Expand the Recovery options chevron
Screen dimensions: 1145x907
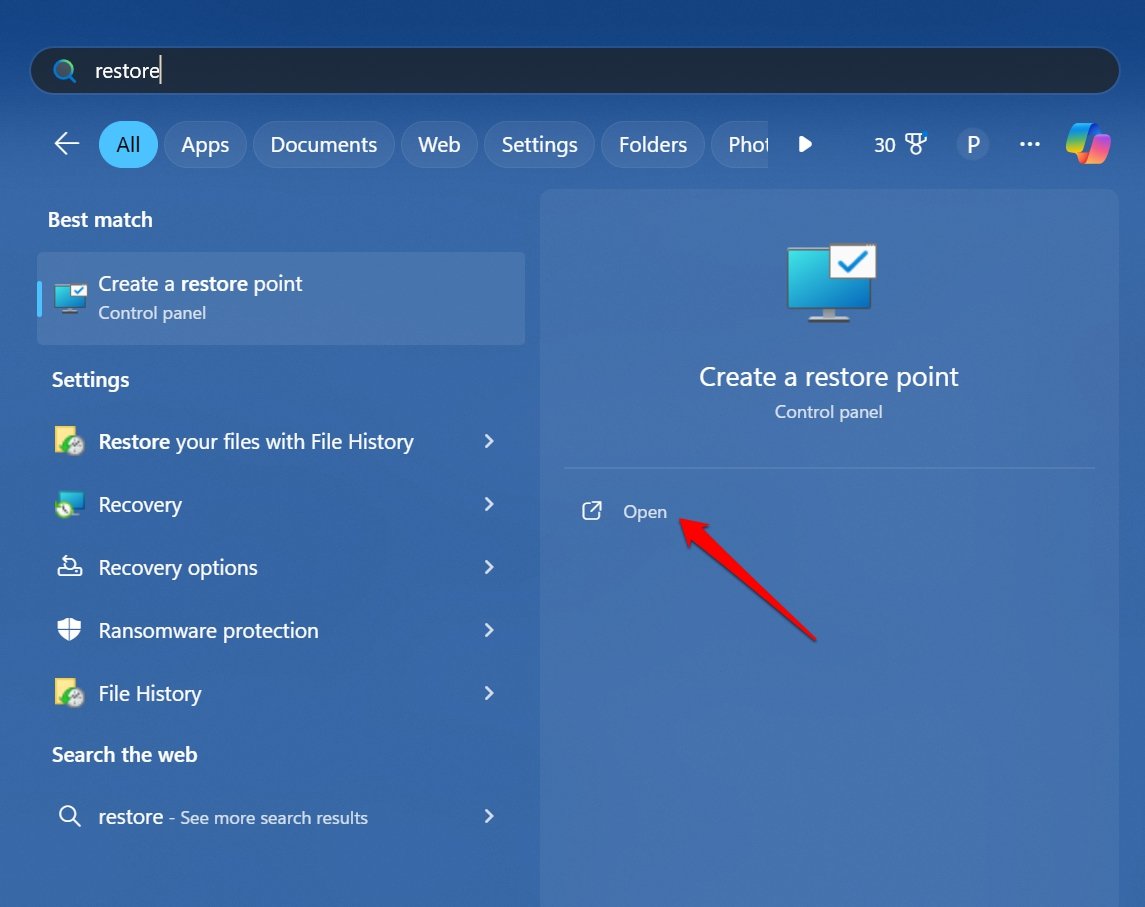click(x=489, y=567)
